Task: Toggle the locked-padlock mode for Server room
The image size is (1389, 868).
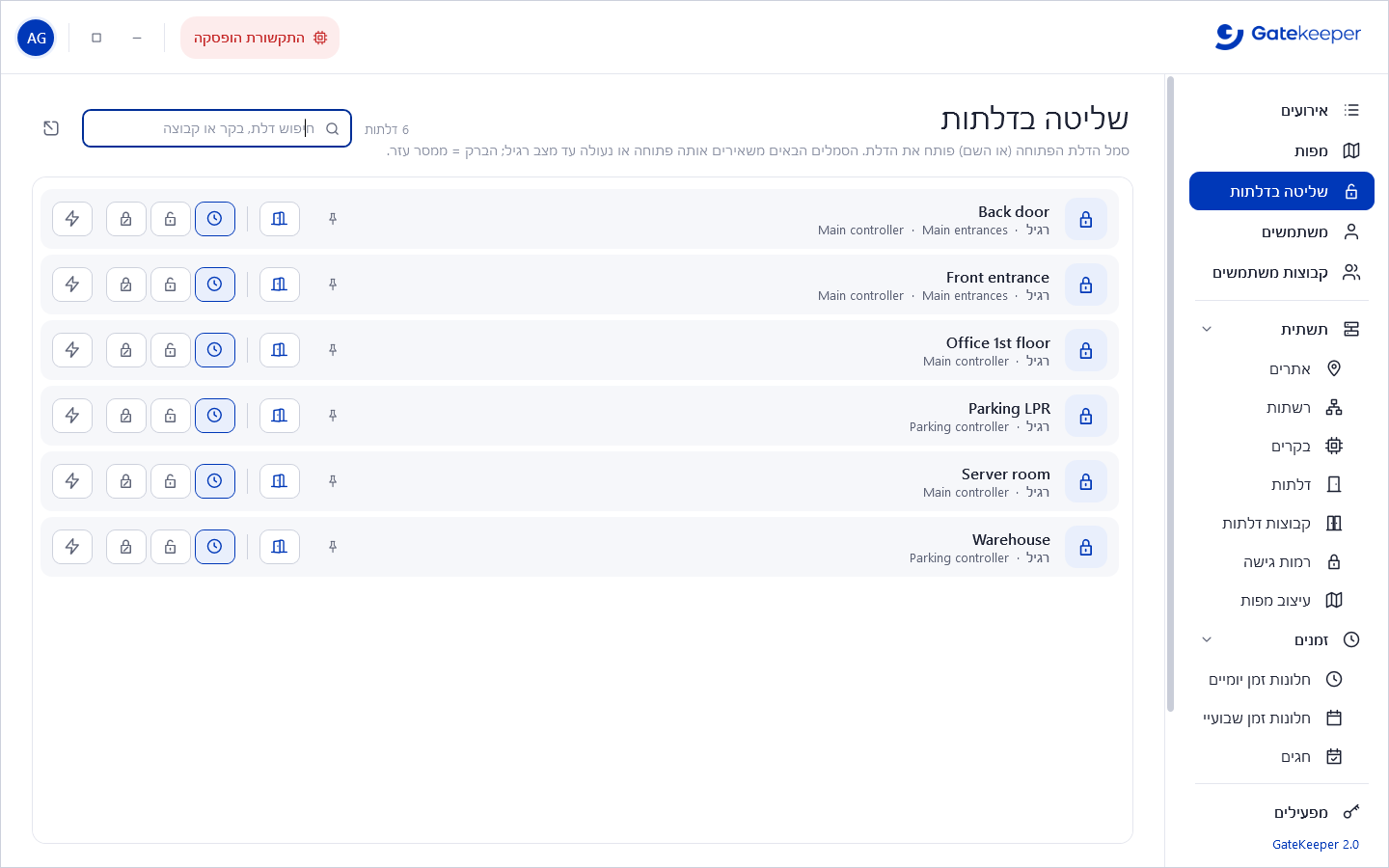Action: click(x=126, y=481)
